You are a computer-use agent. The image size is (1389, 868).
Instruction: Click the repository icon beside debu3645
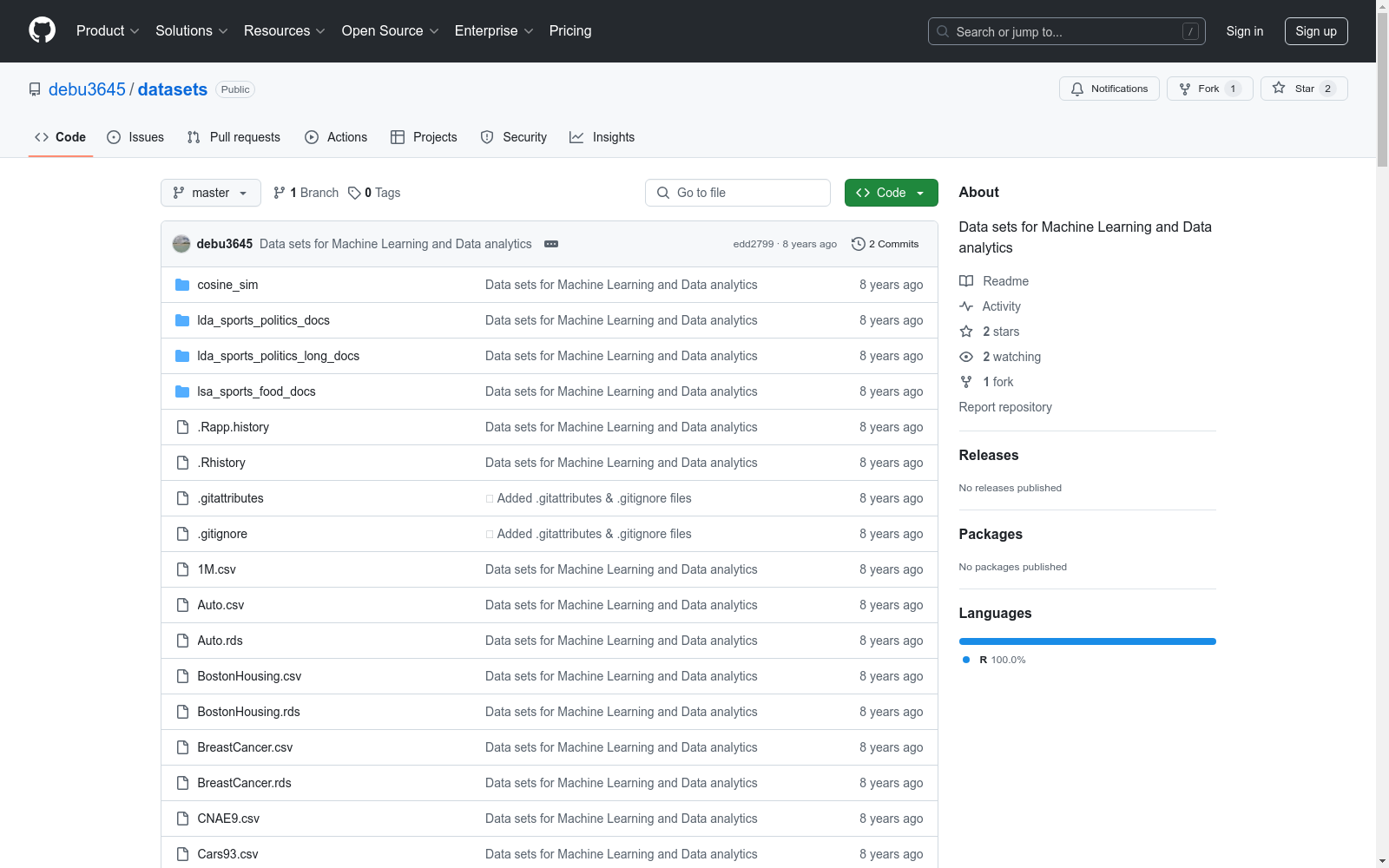click(35, 89)
